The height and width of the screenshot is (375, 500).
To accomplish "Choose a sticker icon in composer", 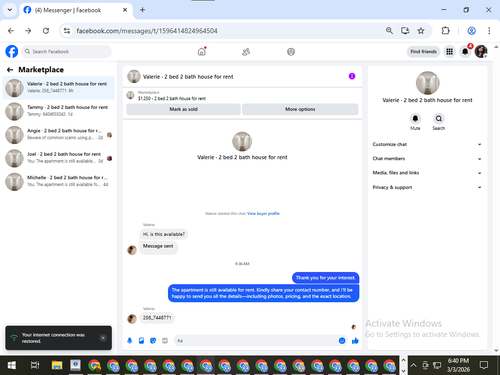I will coord(153,341).
